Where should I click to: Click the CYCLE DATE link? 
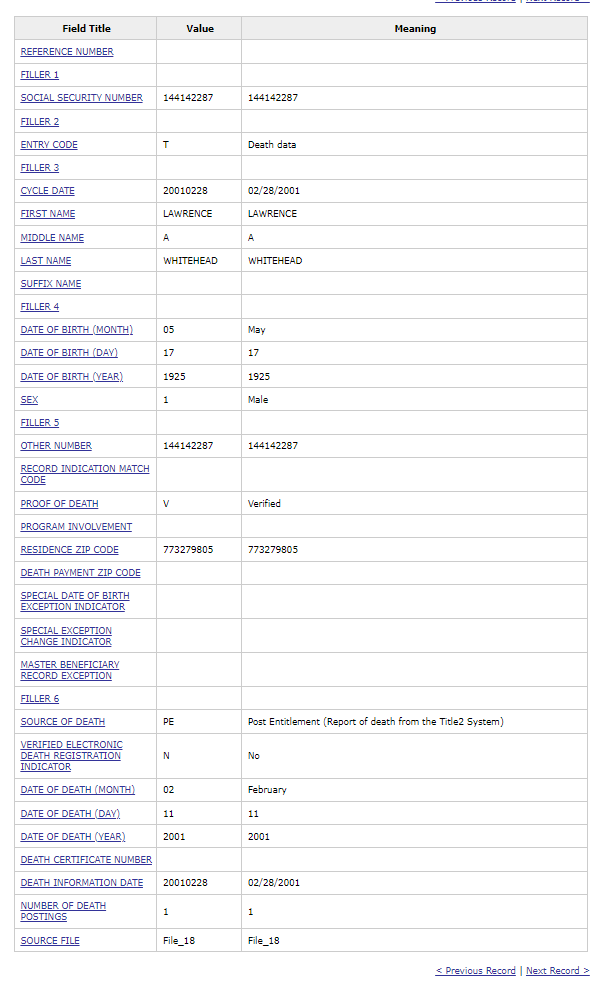(48, 191)
